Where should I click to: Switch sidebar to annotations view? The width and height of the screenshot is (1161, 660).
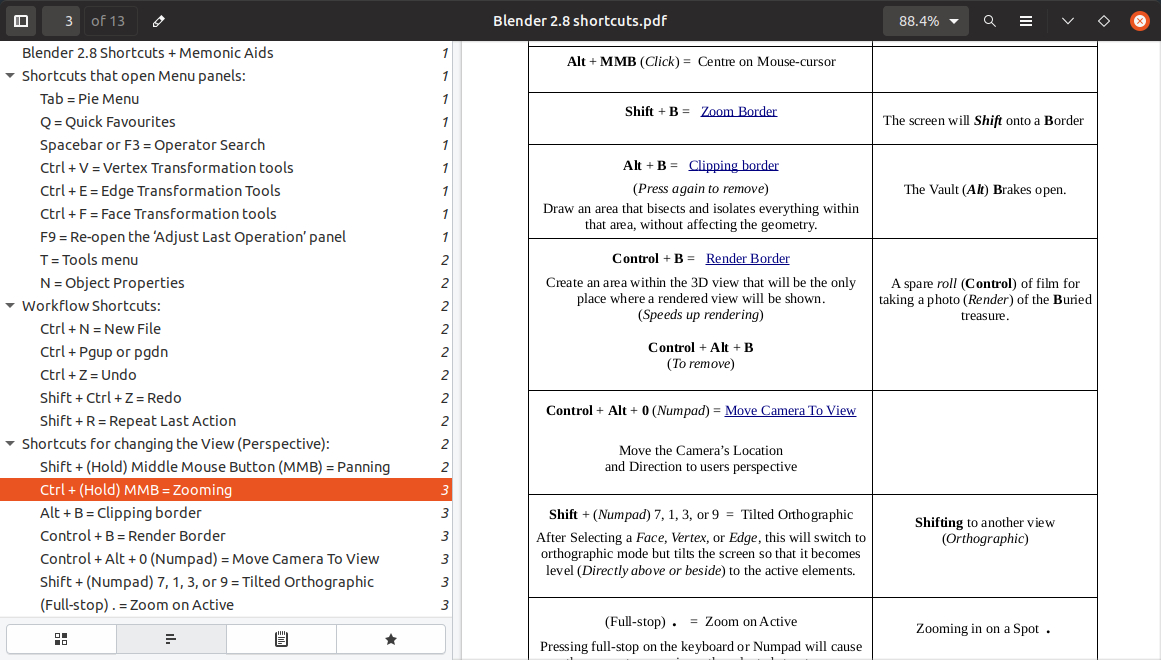(281, 639)
